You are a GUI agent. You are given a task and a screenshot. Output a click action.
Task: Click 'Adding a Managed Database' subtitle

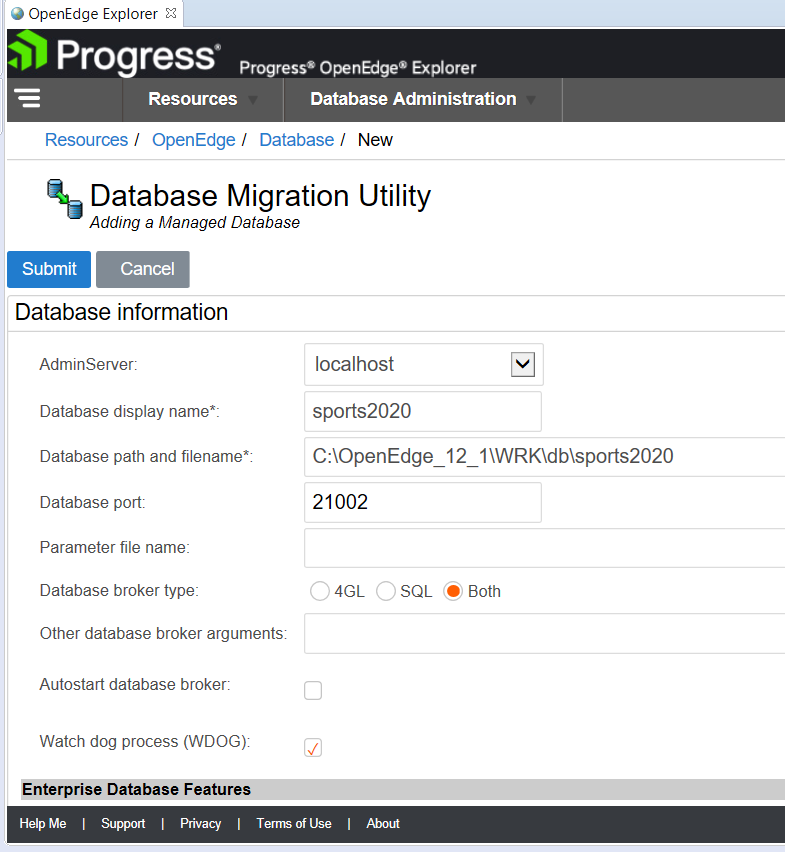coord(194,222)
